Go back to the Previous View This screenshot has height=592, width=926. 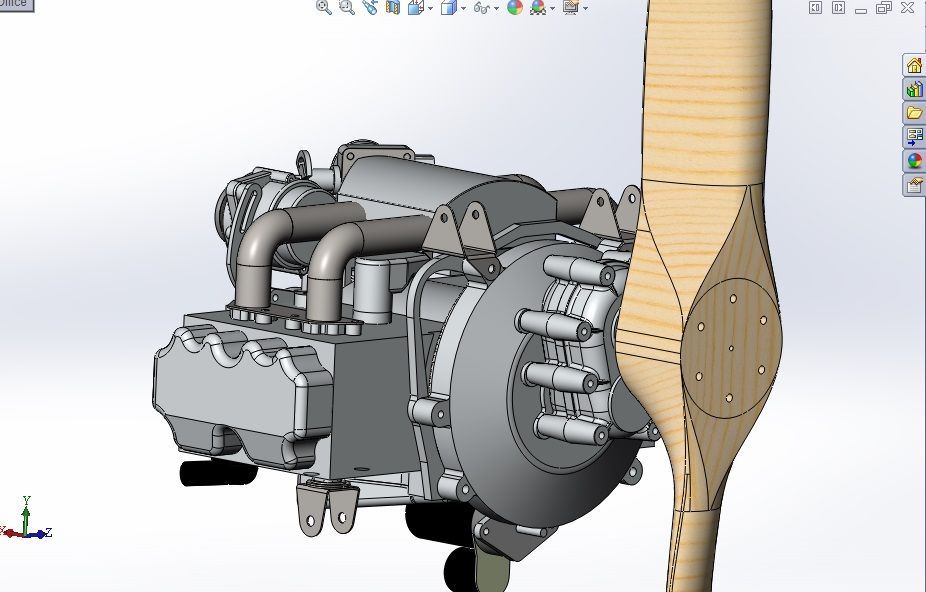point(370,8)
